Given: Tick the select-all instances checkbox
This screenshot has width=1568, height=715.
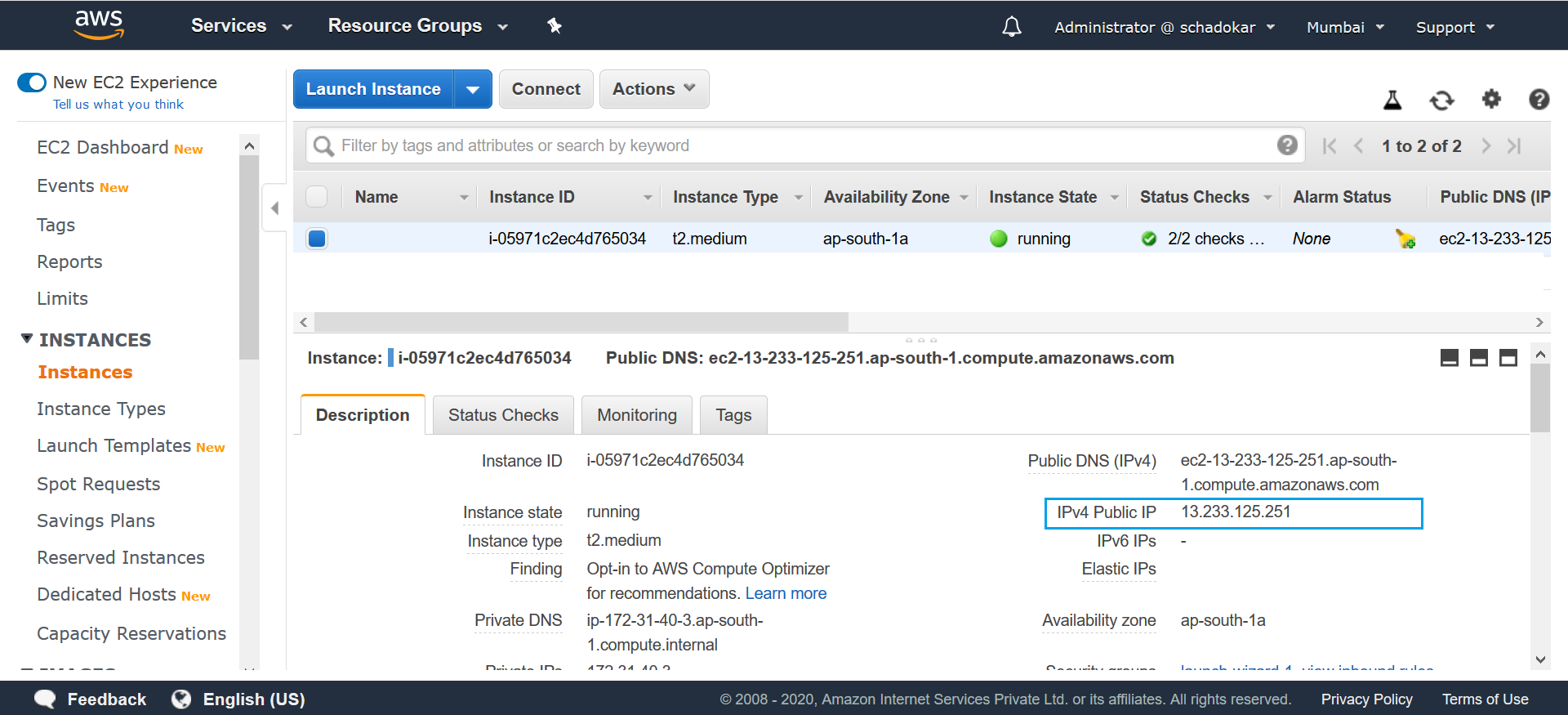Looking at the screenshot, I should [x=316, y=197].
